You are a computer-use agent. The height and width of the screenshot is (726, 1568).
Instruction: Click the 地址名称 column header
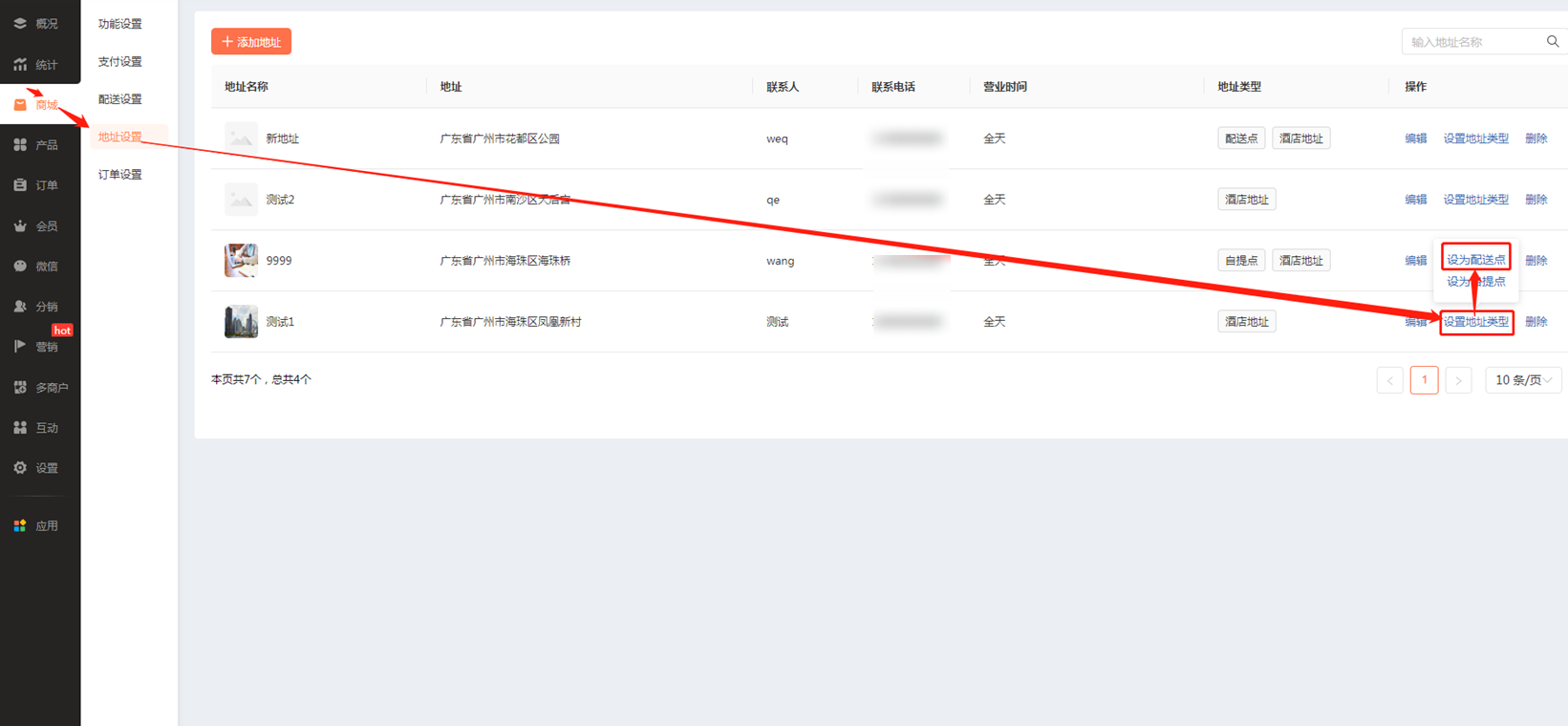pyautogui.click(x=247, y=87)
